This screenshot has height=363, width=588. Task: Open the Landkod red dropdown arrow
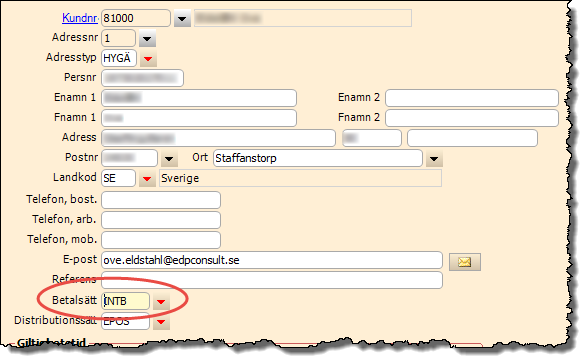[x=147, y=178]
